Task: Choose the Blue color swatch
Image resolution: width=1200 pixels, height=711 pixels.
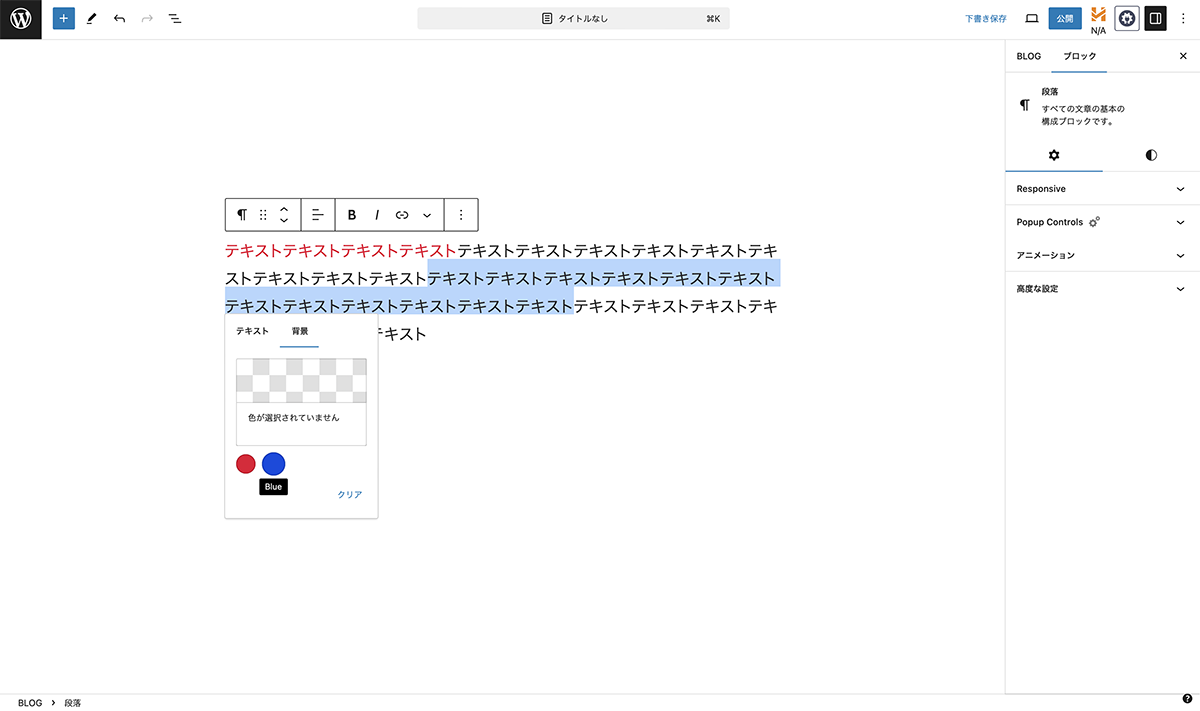Action: click(273, 464)
